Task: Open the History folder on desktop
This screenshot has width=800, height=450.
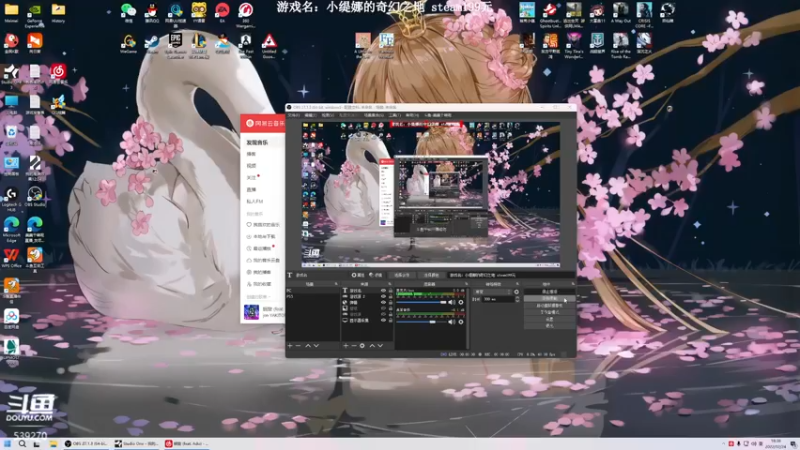Action: click(58, 13)
